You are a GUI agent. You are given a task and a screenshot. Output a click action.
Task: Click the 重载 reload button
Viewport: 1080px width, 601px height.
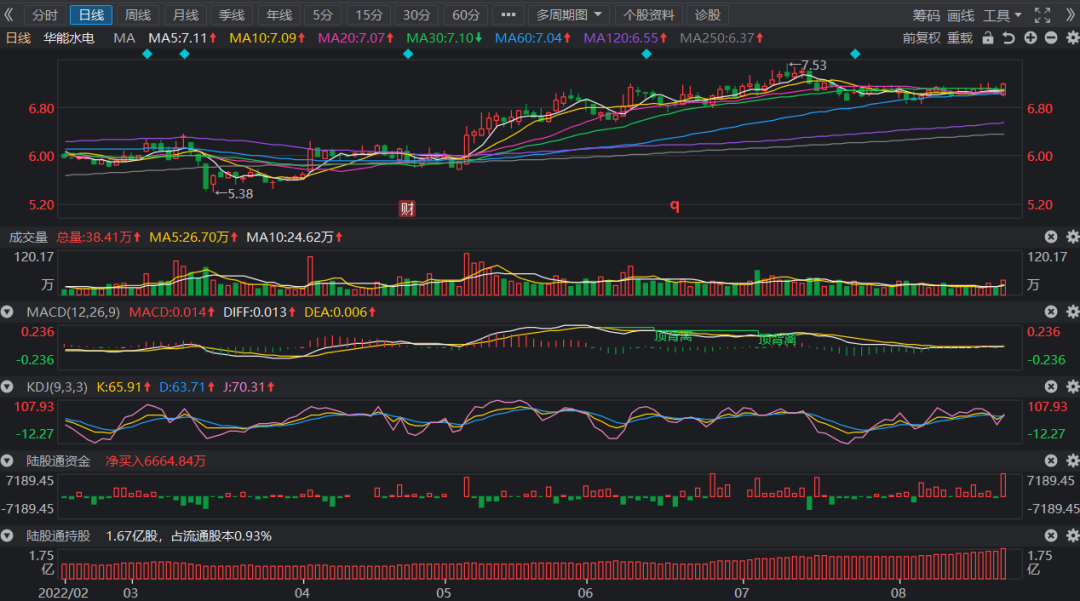(960, 38)
